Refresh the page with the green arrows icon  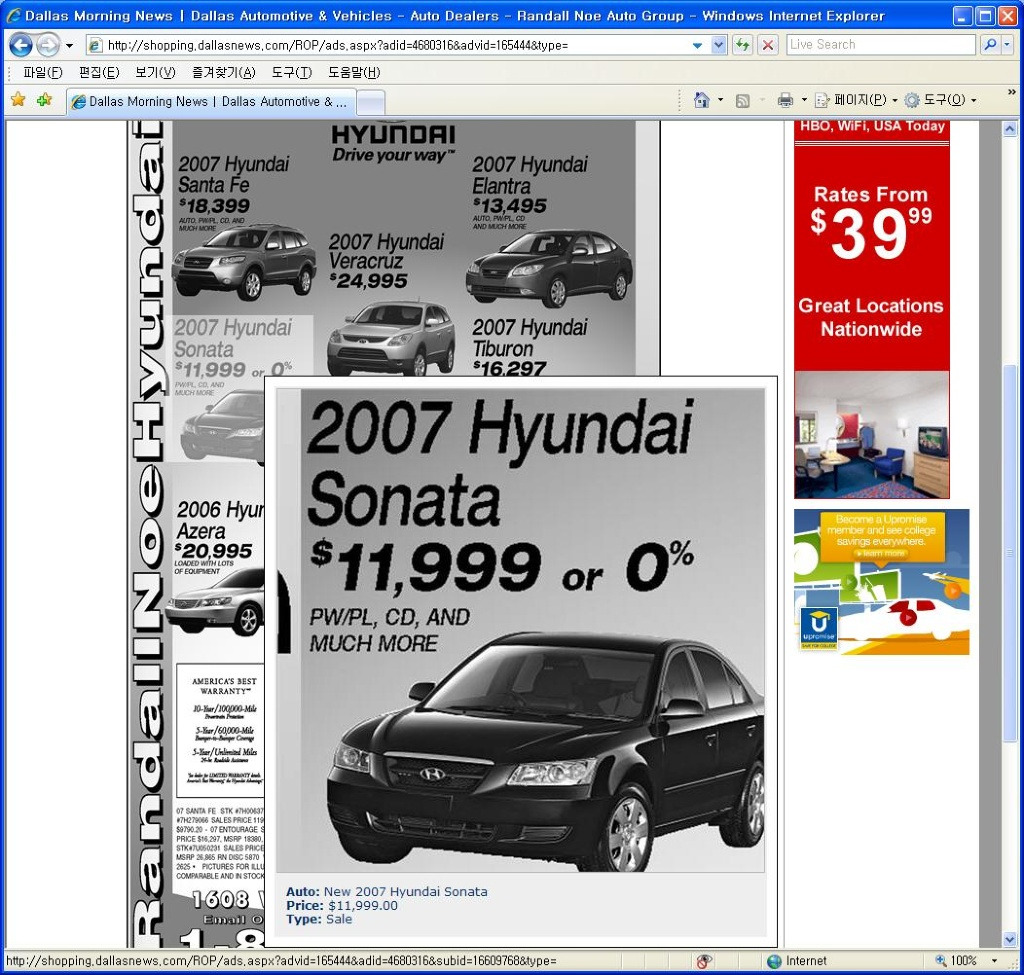tap(743, 45)
